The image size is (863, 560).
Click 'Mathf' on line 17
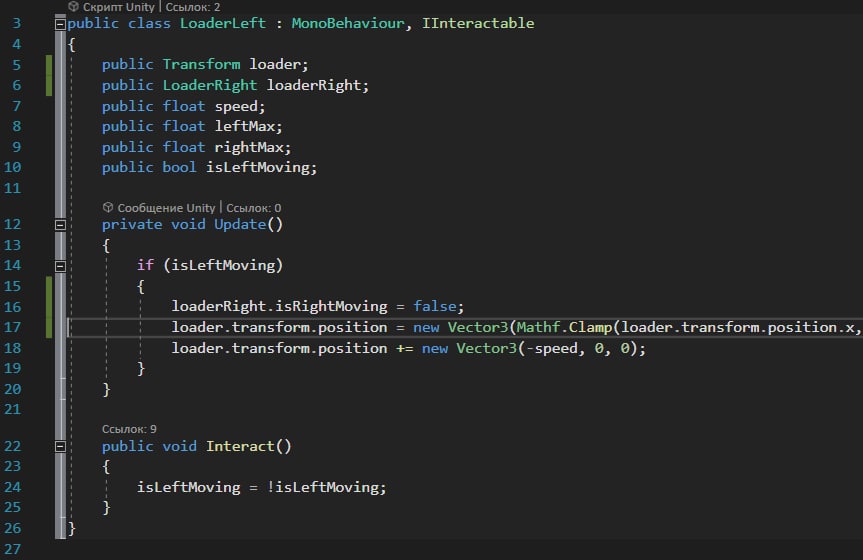[x=539, y=328]
